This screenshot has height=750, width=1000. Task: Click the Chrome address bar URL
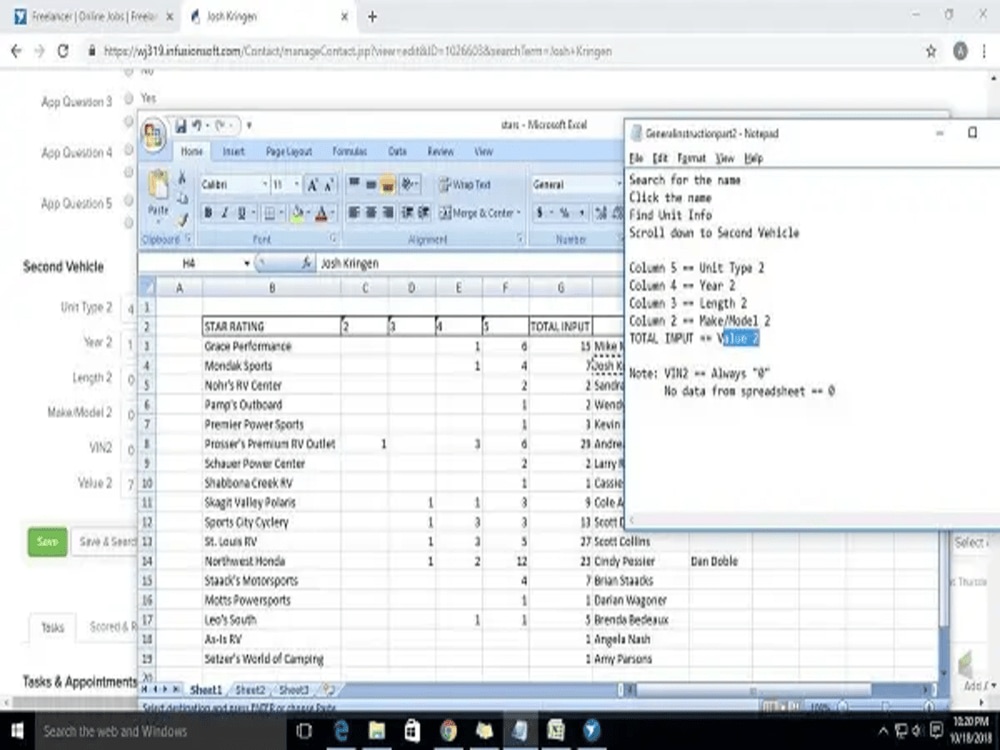tap(357, 51)
